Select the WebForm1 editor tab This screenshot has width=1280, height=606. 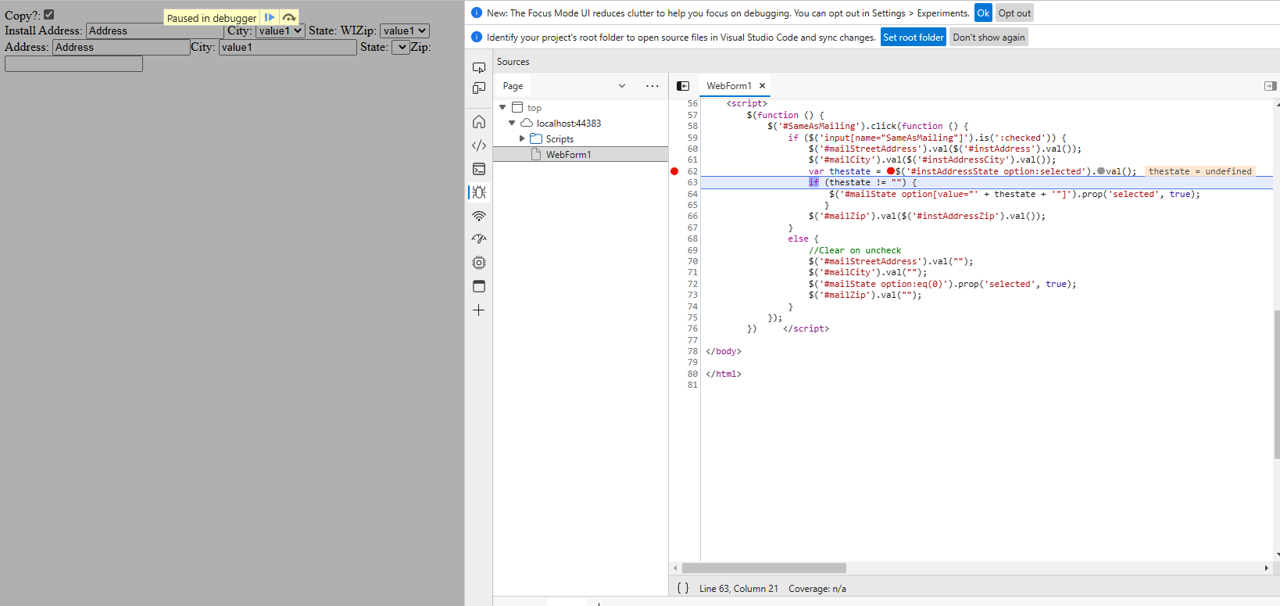(728, 86)
